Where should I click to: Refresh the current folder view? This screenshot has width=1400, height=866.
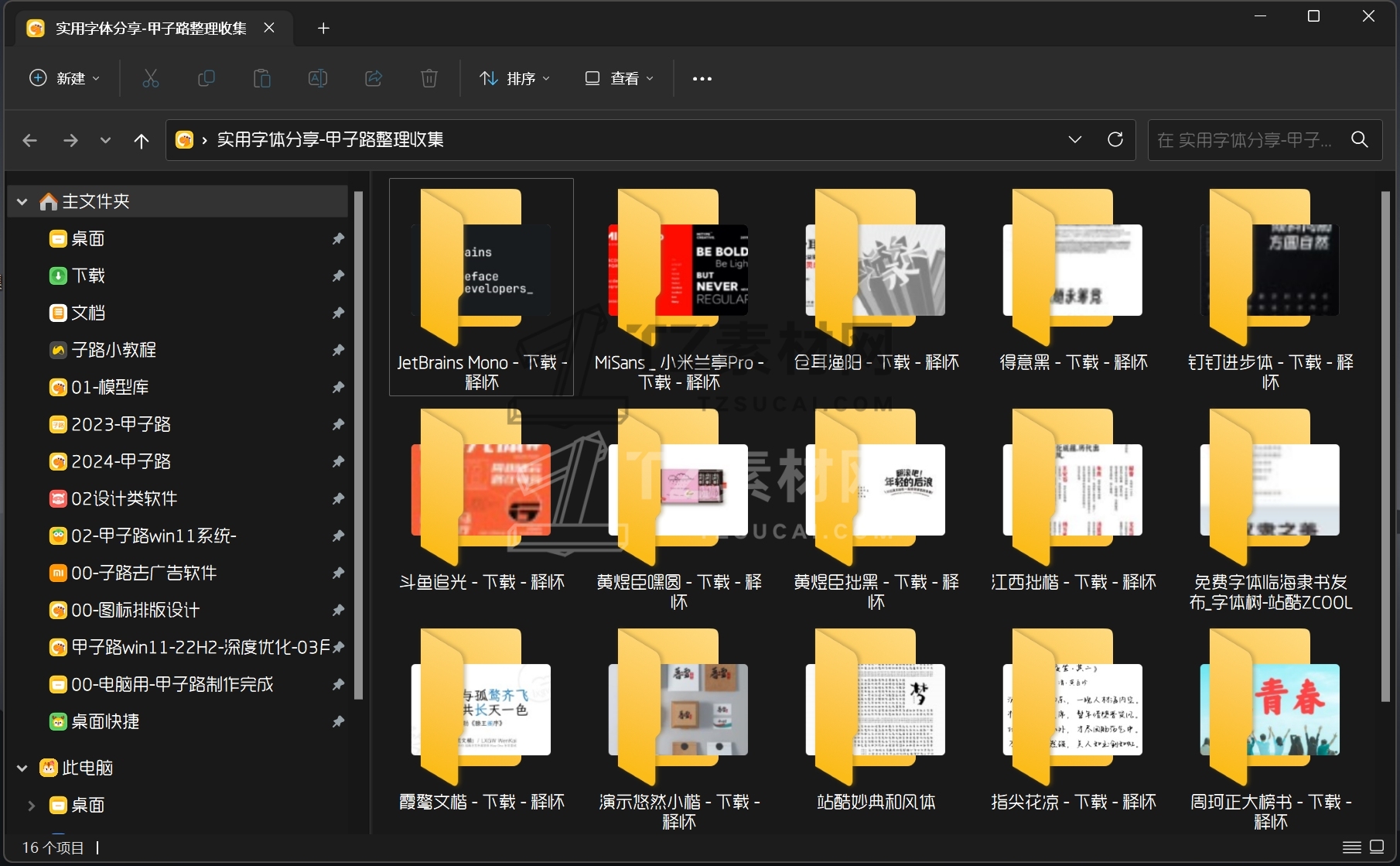tap(1115, 139)
